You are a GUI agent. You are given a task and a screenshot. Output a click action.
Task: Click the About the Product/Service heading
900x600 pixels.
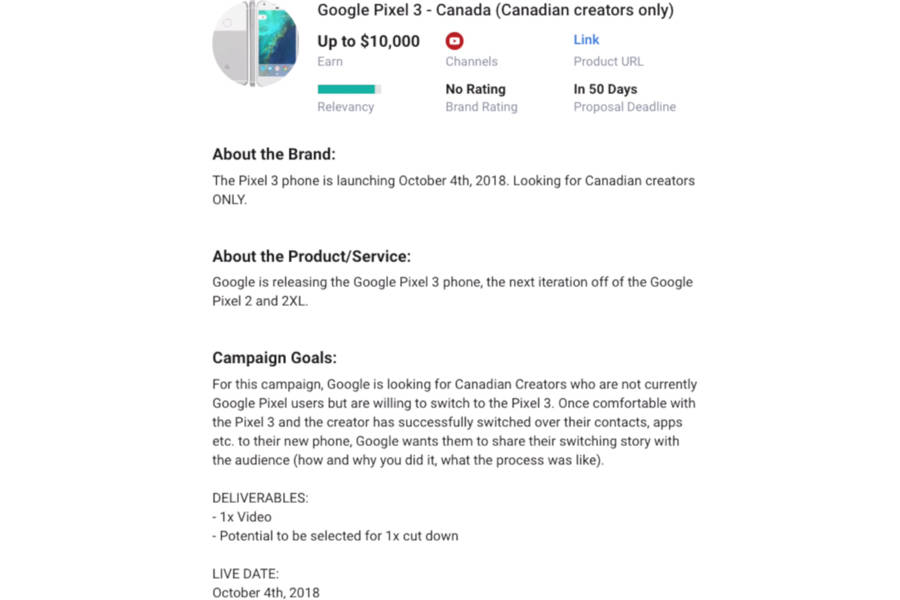tap(311, 256)
